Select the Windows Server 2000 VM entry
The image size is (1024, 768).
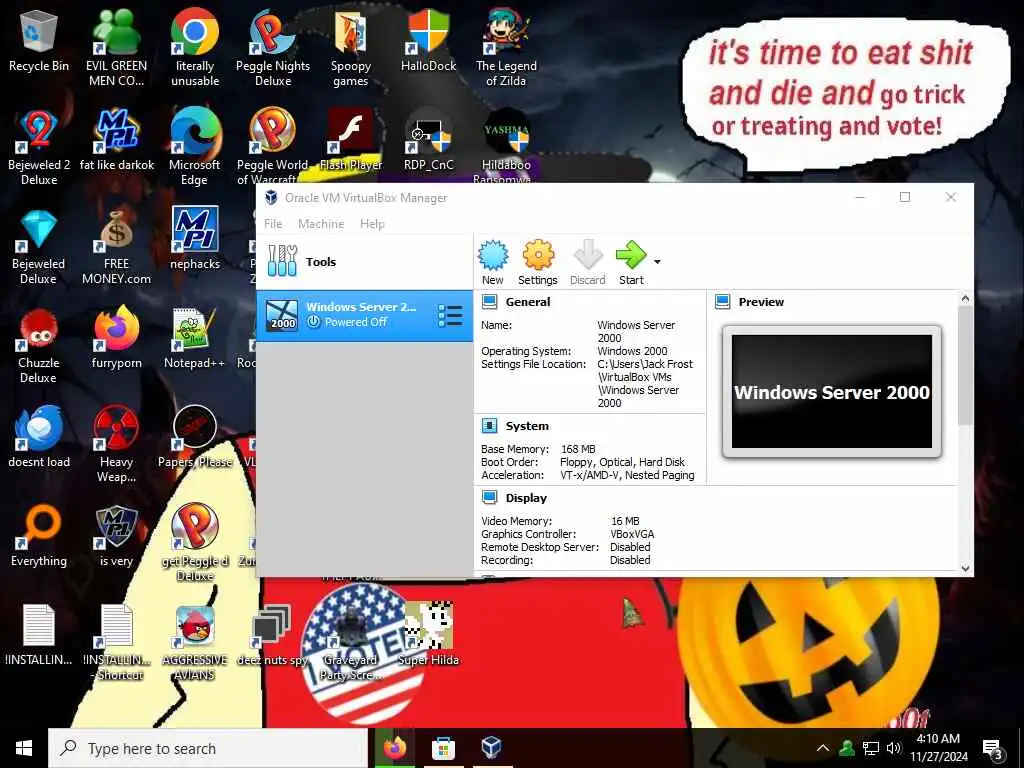tap(364, 315)
